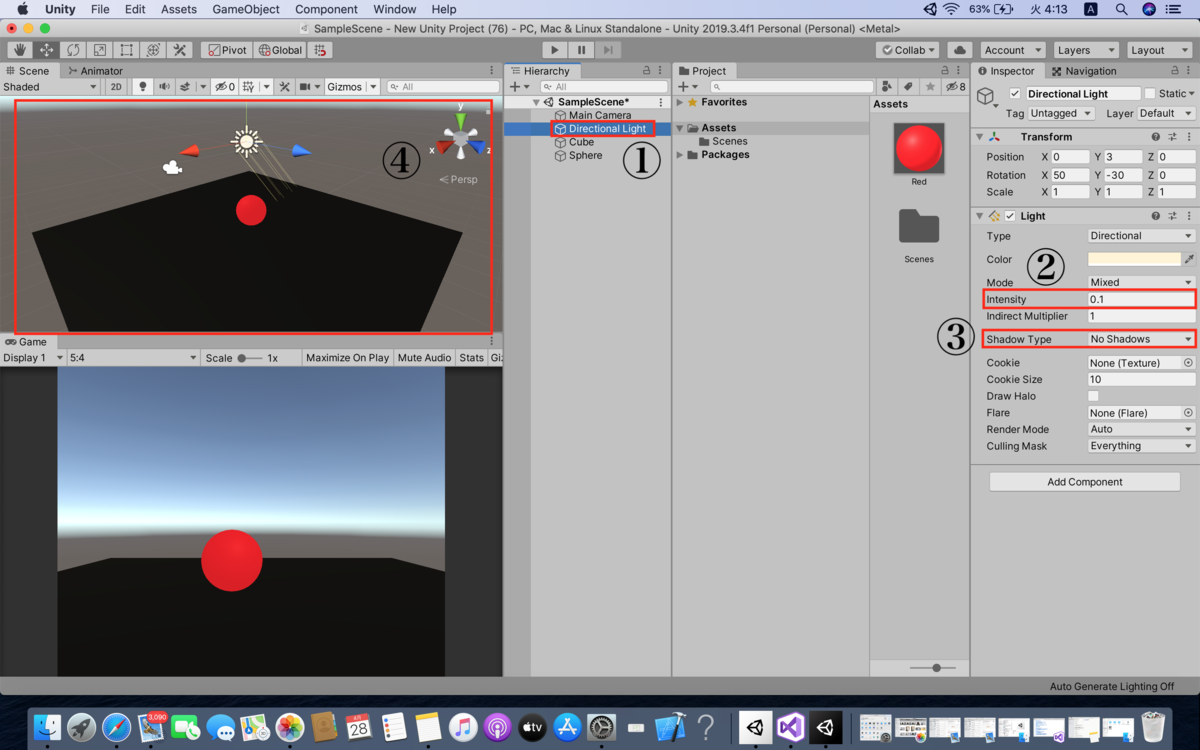Screen dimensions: 1200x750
Task: Open favorites star filter in Project
Action: click(930, 87)
